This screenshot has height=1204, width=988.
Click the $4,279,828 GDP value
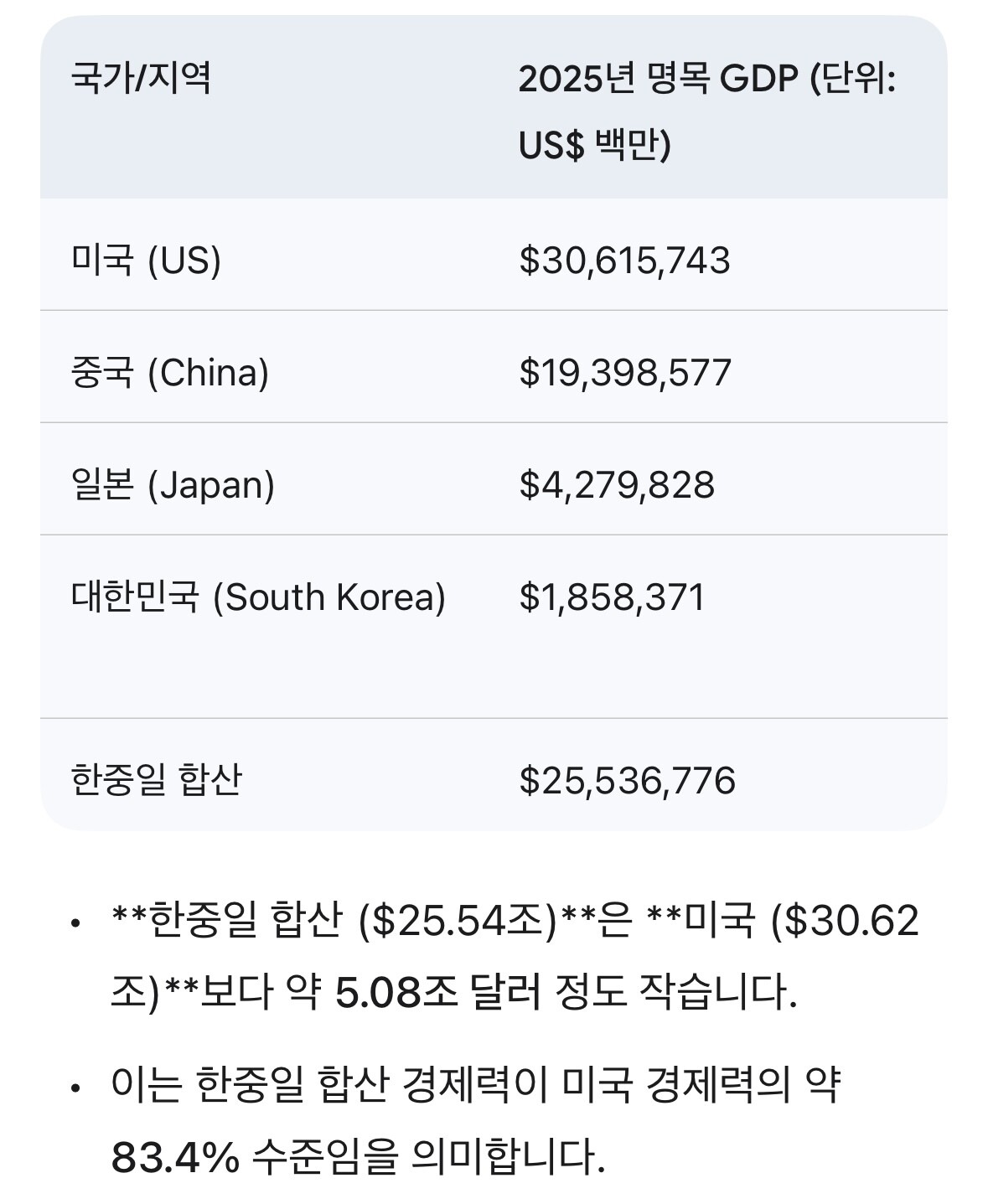[x=617, y=484]
